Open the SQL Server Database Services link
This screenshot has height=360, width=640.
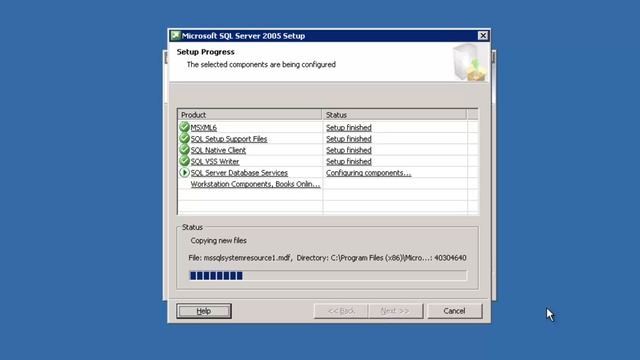point(239,173)
